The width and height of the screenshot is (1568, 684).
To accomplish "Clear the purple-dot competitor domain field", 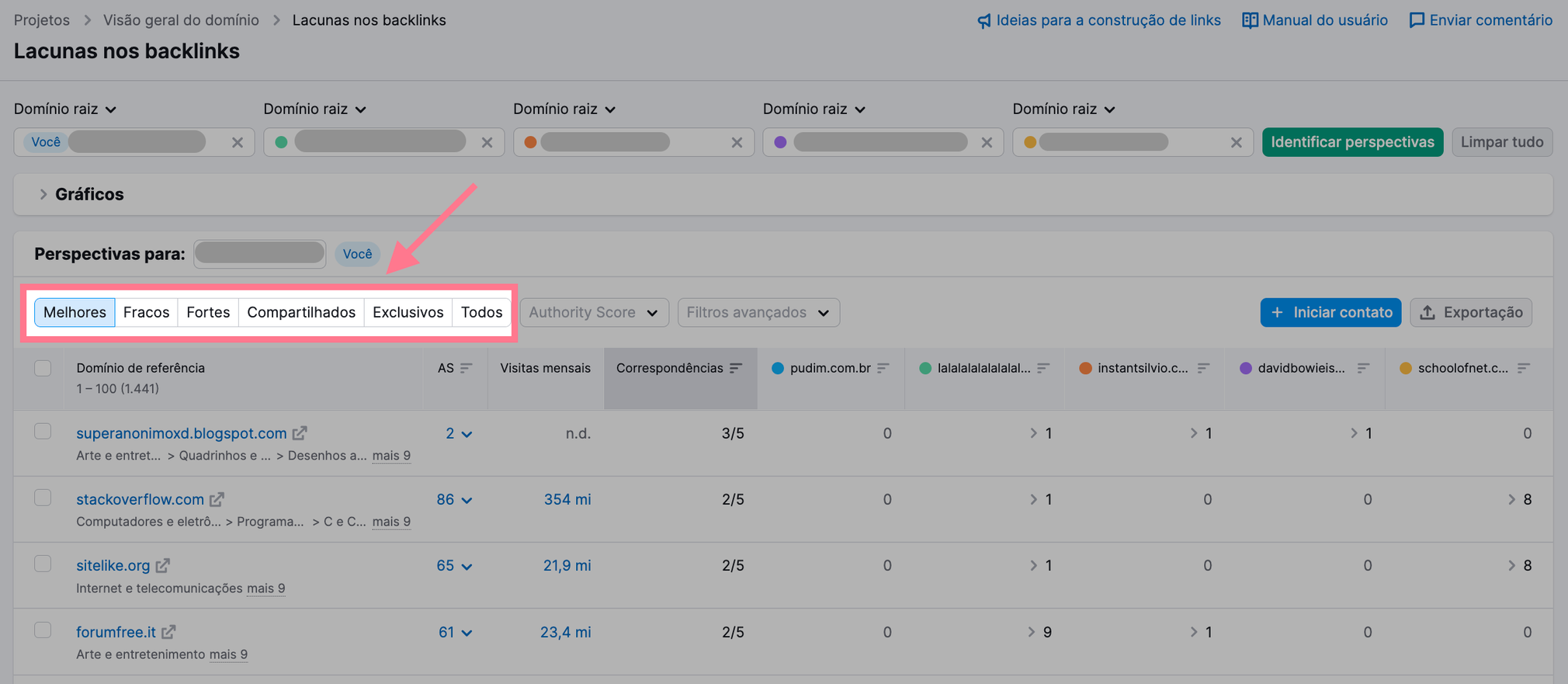I will click(987, 142).
